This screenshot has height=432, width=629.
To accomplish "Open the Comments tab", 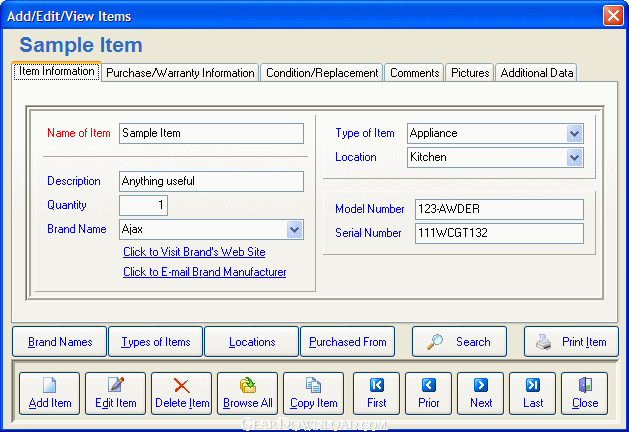I will [x=414, y=73].
